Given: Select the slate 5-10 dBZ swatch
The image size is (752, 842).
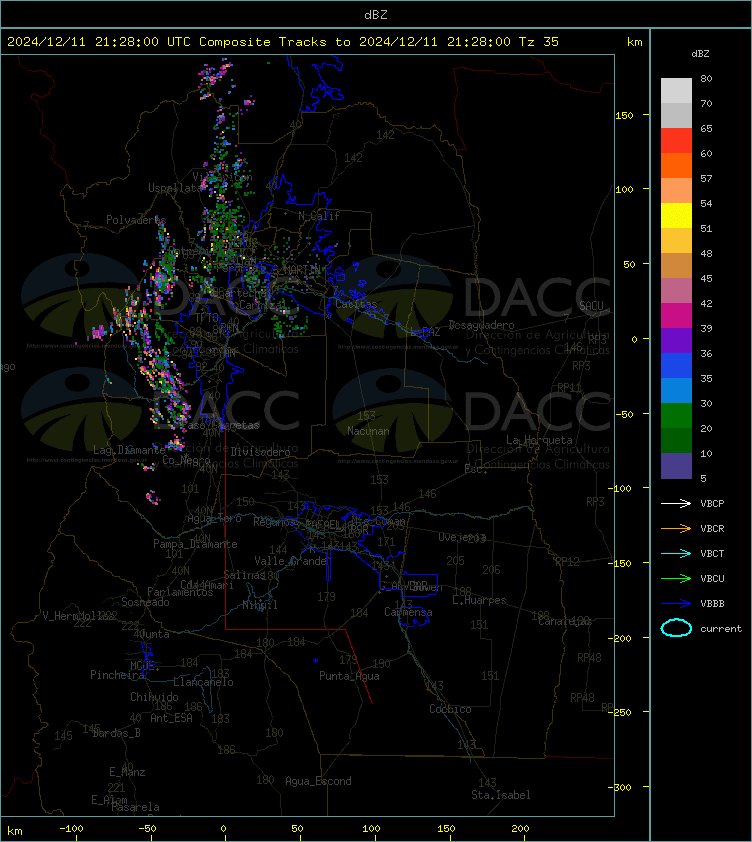Looking at the screenshot, I should click(x=676, y=466).
